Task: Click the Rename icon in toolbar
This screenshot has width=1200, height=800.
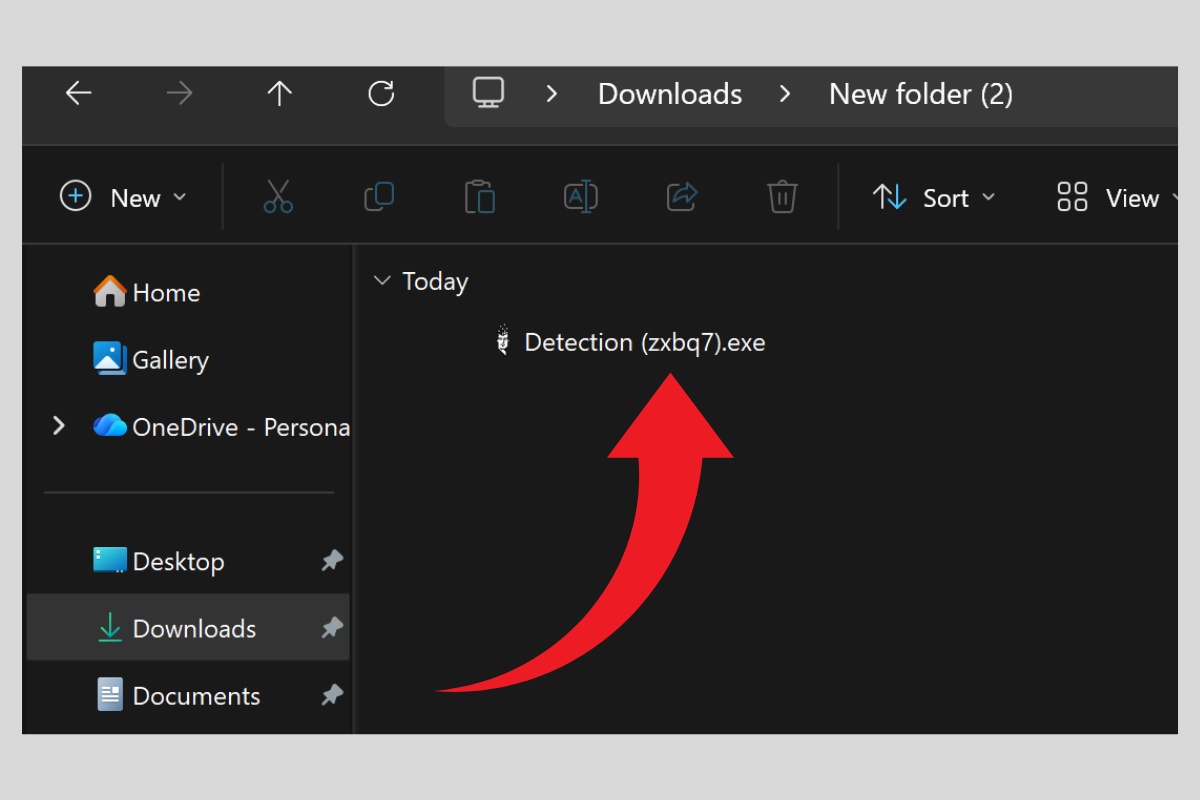Action: [x=581, y=197]
